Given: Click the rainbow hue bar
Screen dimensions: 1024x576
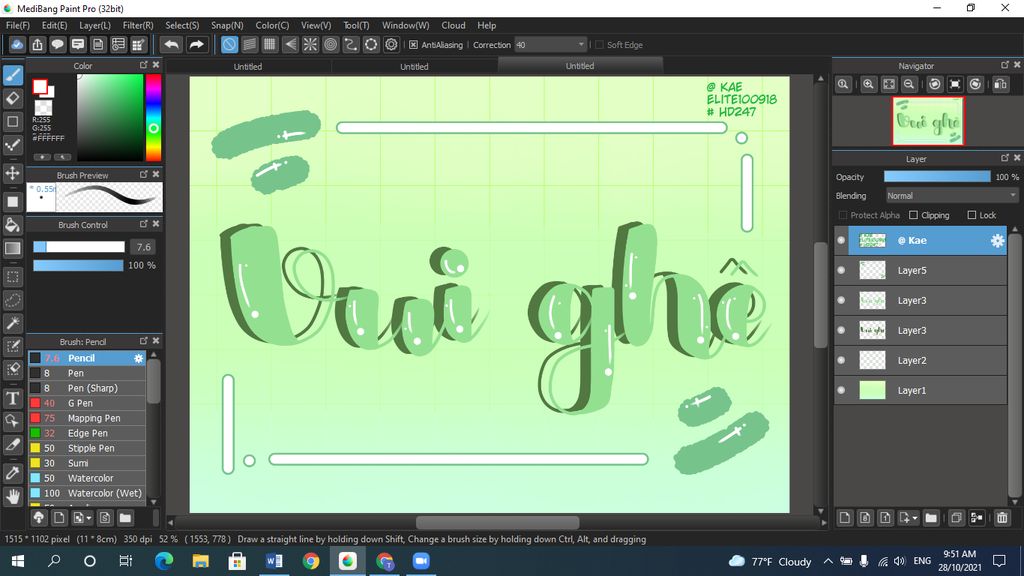Looking at the screenshot, I should pyautogui.click(x=153, y=118).
